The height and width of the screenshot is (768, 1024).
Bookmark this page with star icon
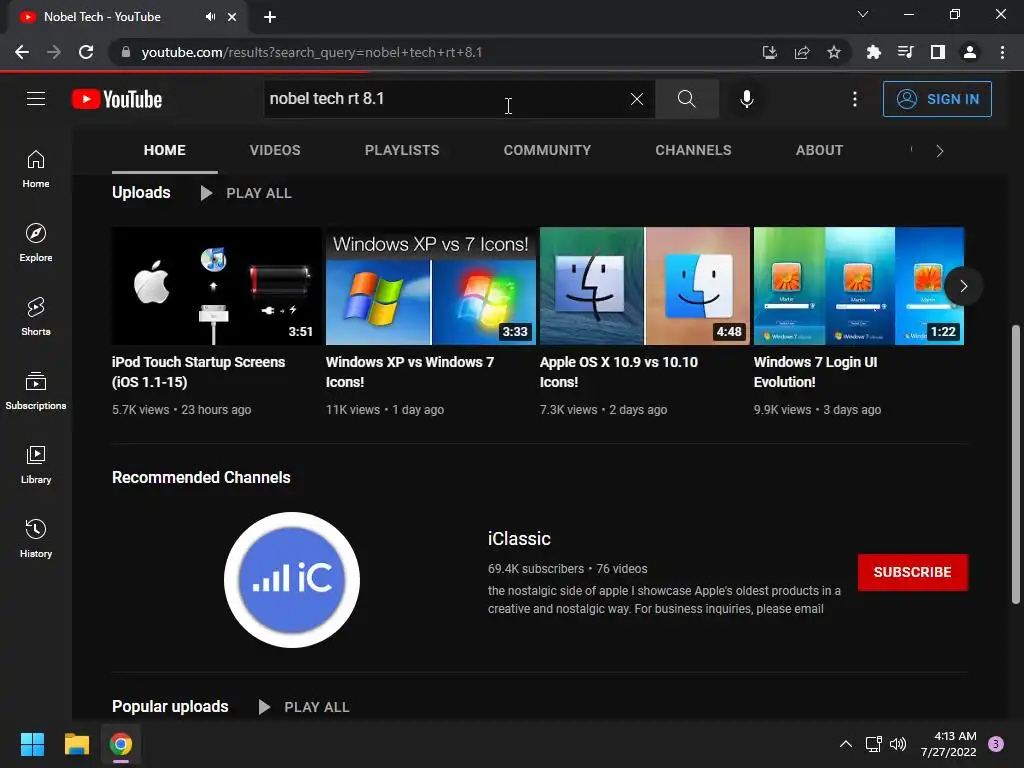834,52
